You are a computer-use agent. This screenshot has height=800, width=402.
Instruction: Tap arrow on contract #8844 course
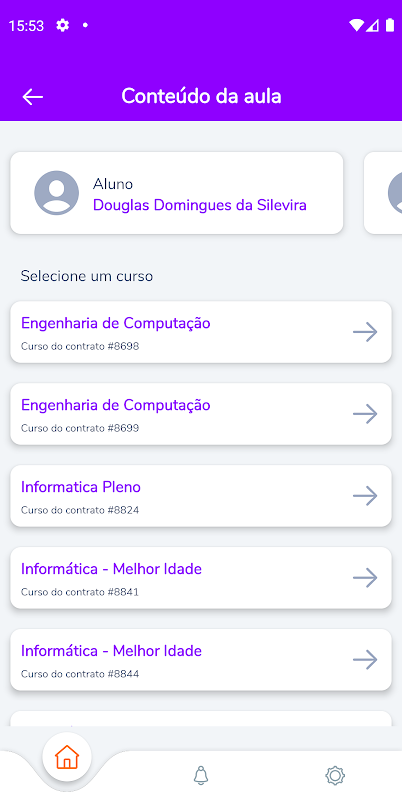tap(365, 660)
